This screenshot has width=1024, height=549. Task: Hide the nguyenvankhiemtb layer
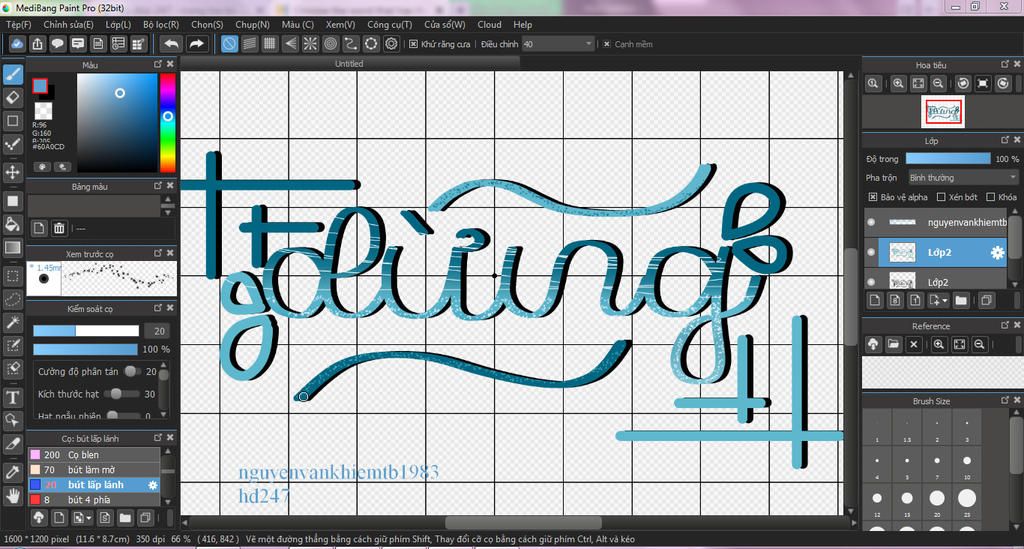coord(871,222)
